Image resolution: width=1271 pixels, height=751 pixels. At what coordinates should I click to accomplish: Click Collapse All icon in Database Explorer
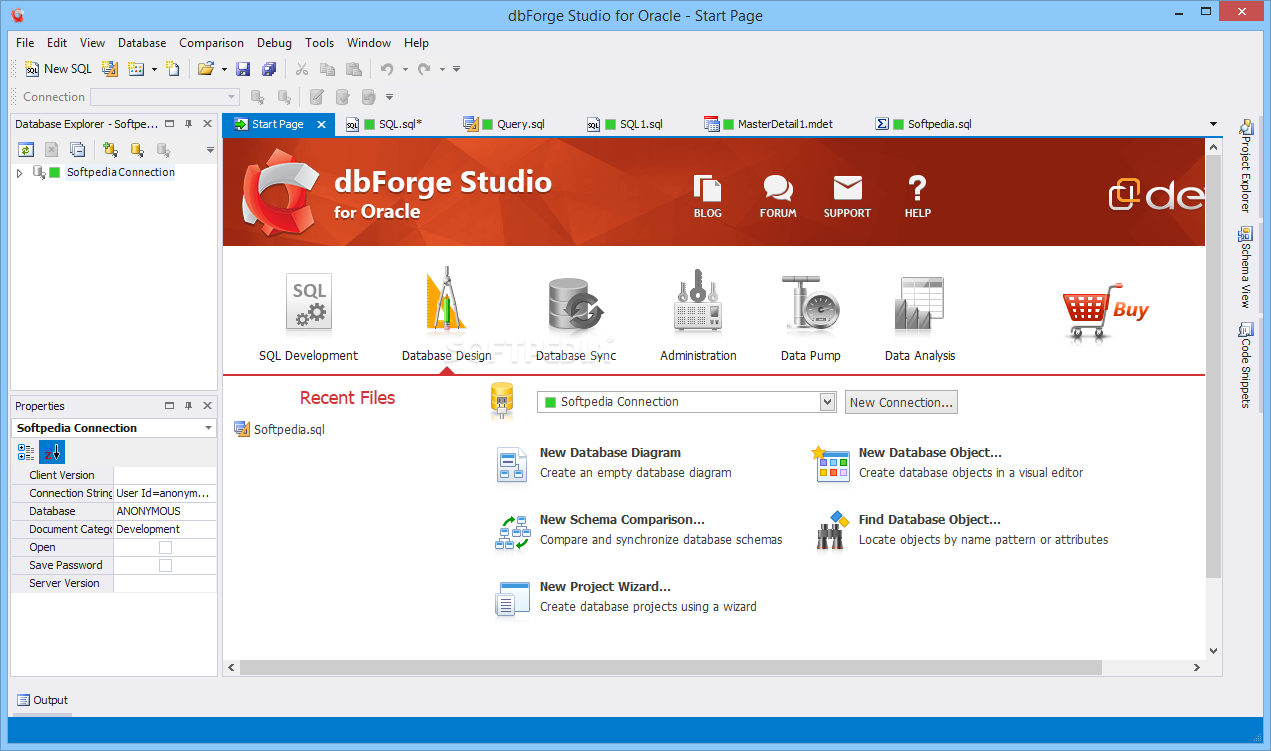[78, 150]
